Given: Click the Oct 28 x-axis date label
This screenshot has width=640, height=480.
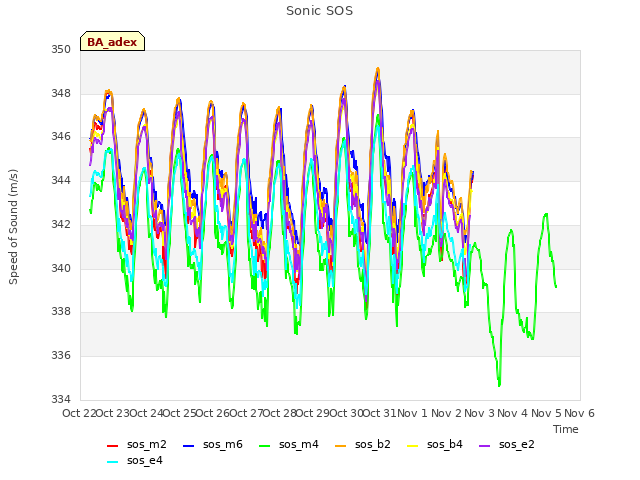Looking at the screenshot, I should click(x=280, y=413).
